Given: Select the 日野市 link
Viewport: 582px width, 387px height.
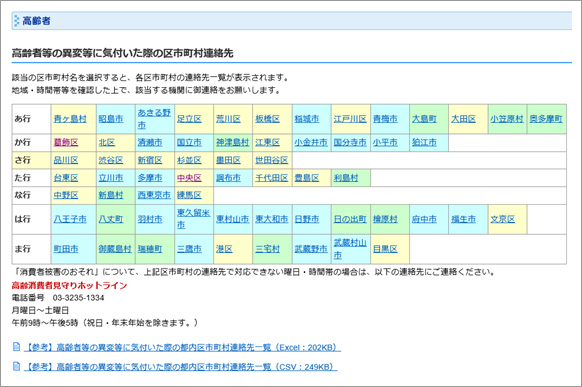Looking at the screenshot, I should 307,219.
